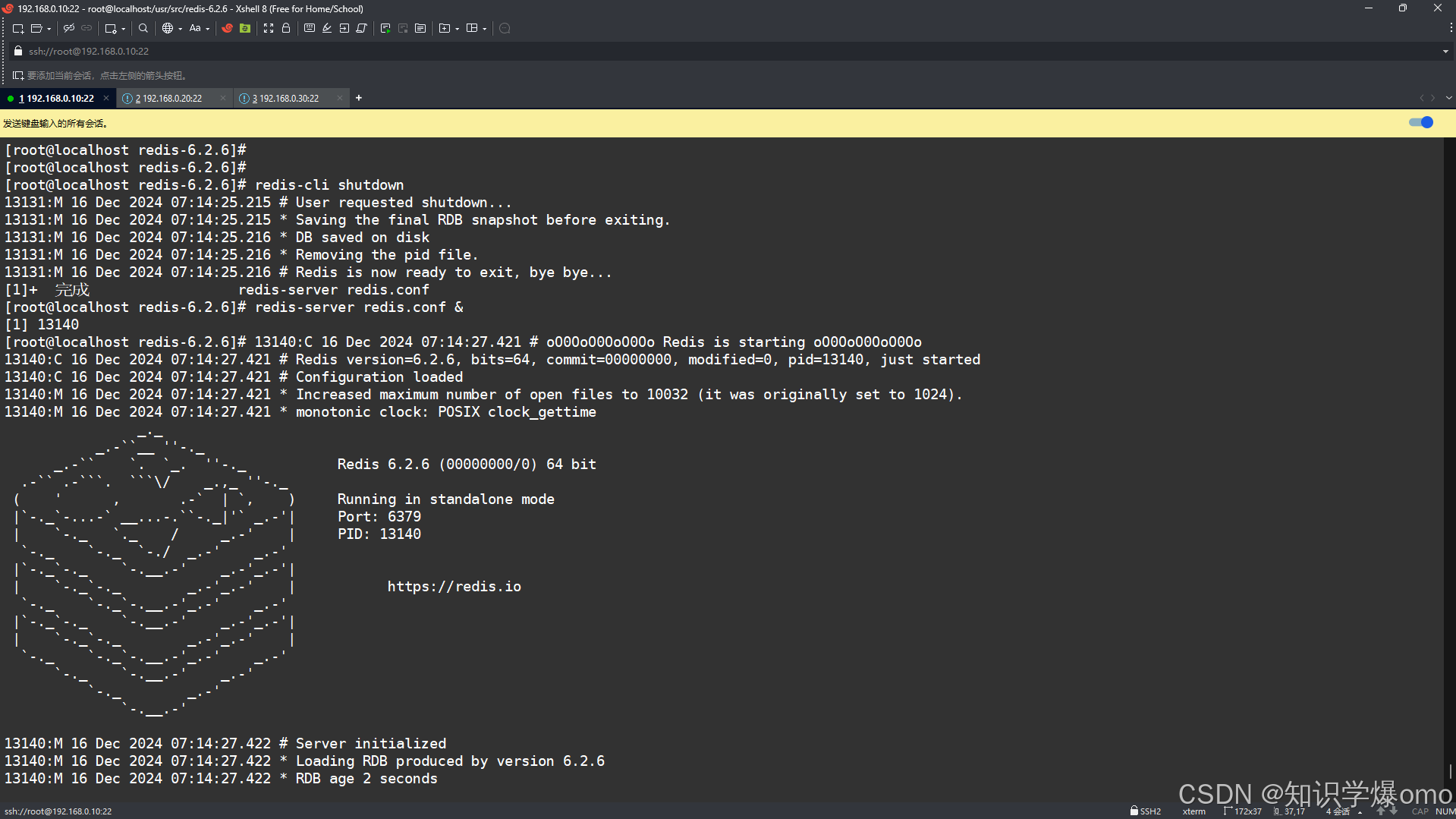
Task: Click the address bar padlock icon
Action: pos(18,51)
